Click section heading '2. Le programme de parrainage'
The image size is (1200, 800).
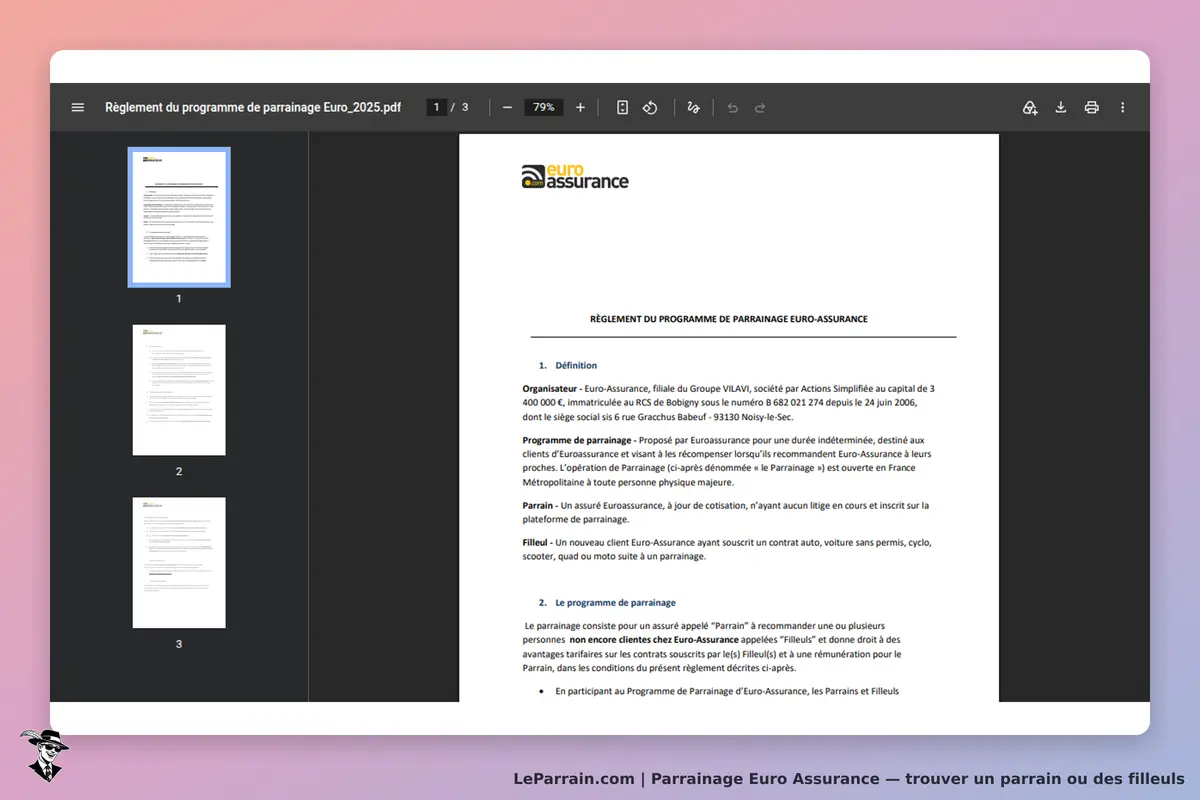607,602
